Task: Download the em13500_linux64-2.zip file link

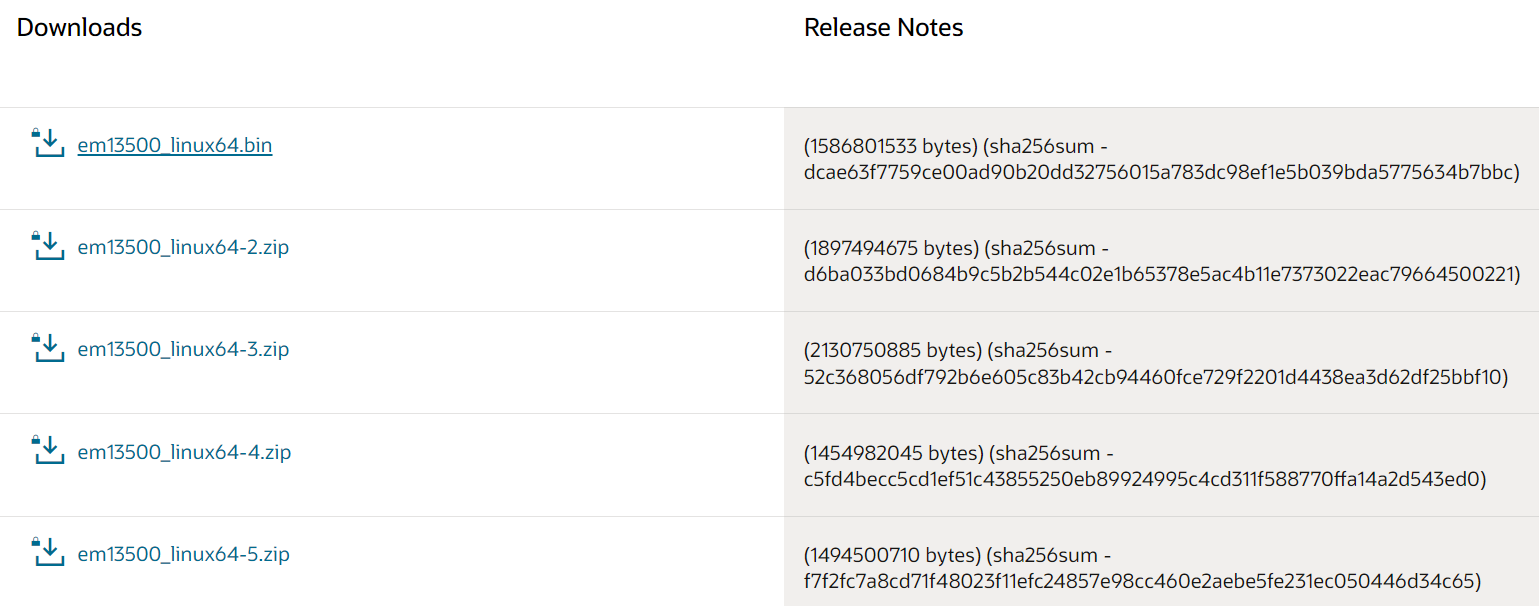Action: (x=183, y=248)
